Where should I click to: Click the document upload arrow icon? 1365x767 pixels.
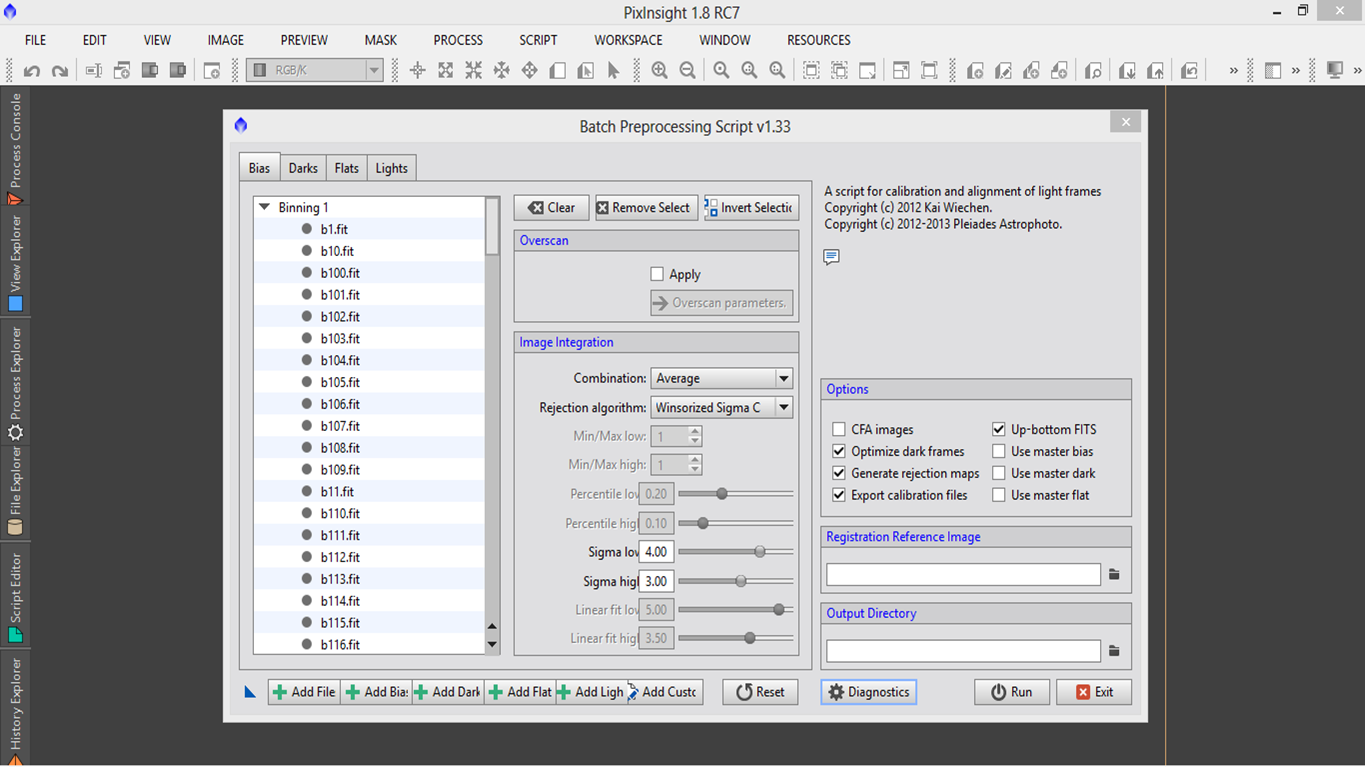(x=1155, y=70)
